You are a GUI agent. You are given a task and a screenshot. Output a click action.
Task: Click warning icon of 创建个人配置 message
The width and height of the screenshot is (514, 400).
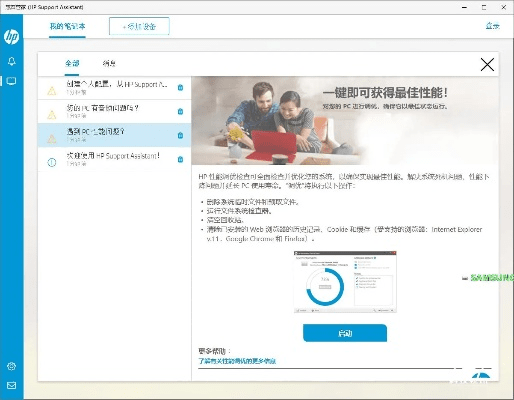pos(52,91)
